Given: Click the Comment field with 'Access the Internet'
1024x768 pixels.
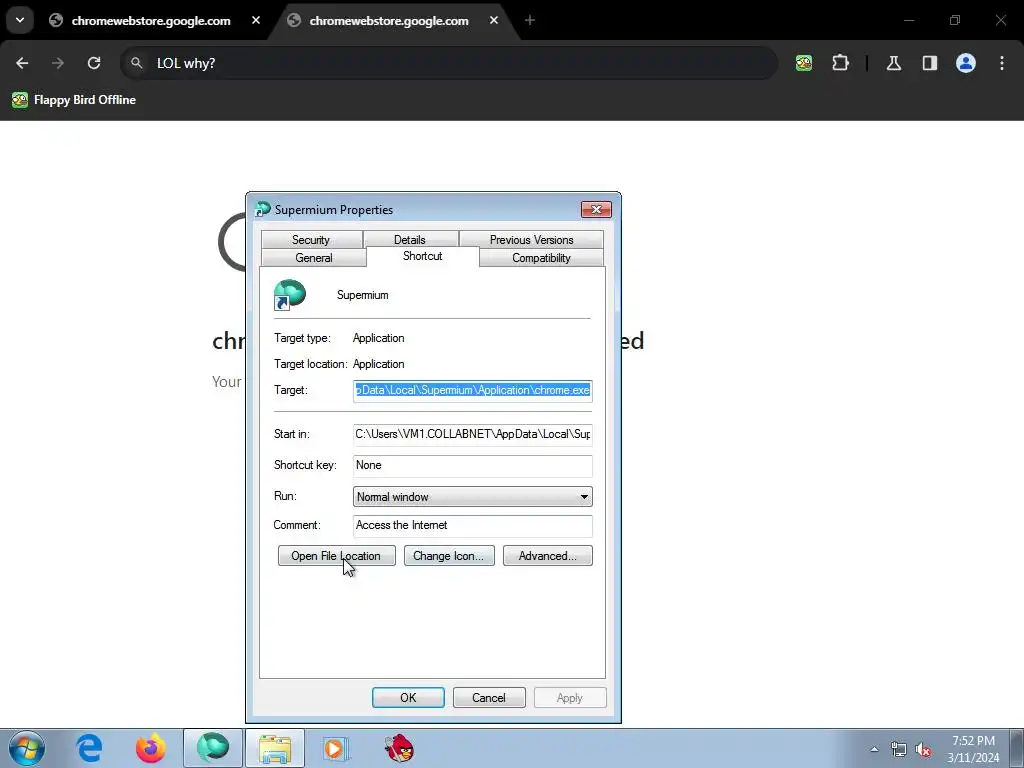Looking at the screenshot, I should (x=473, y=526).
